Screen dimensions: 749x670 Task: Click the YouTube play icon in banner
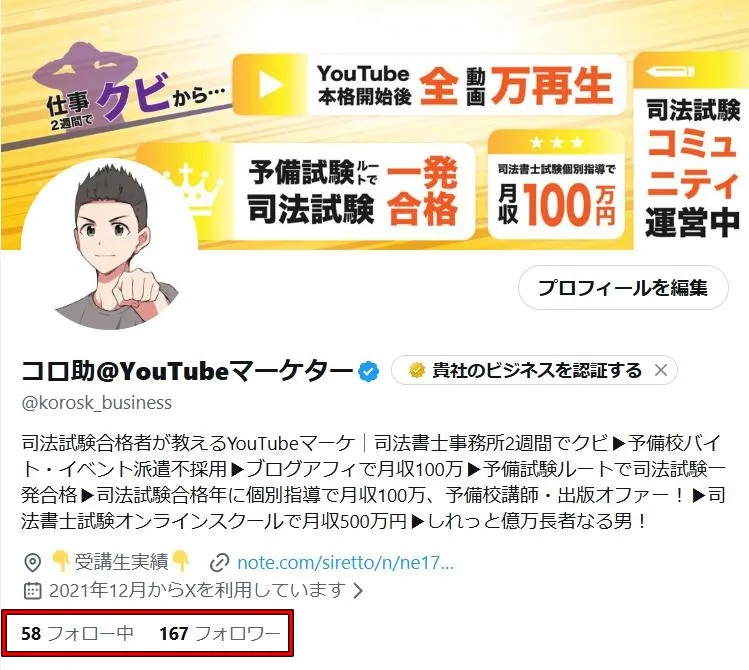(270, 85)
